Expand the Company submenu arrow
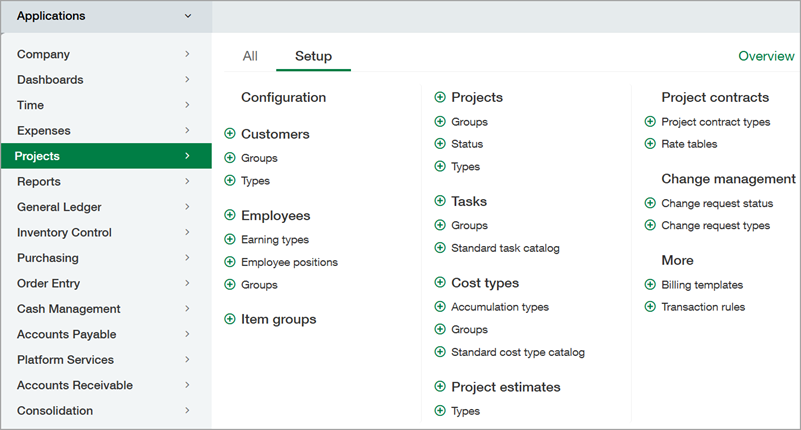This screenshot has width=801, height=430. 187,54
